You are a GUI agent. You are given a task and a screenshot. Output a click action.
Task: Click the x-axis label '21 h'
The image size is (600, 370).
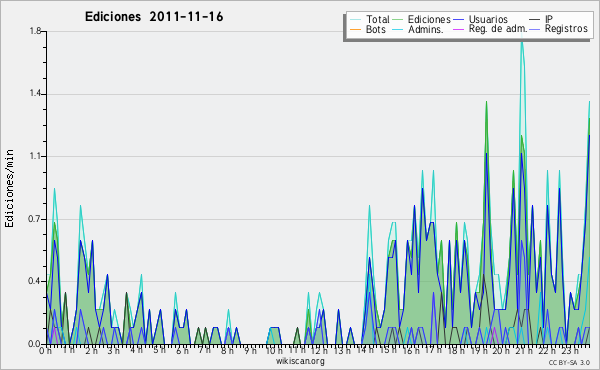(x=523, y=351)
